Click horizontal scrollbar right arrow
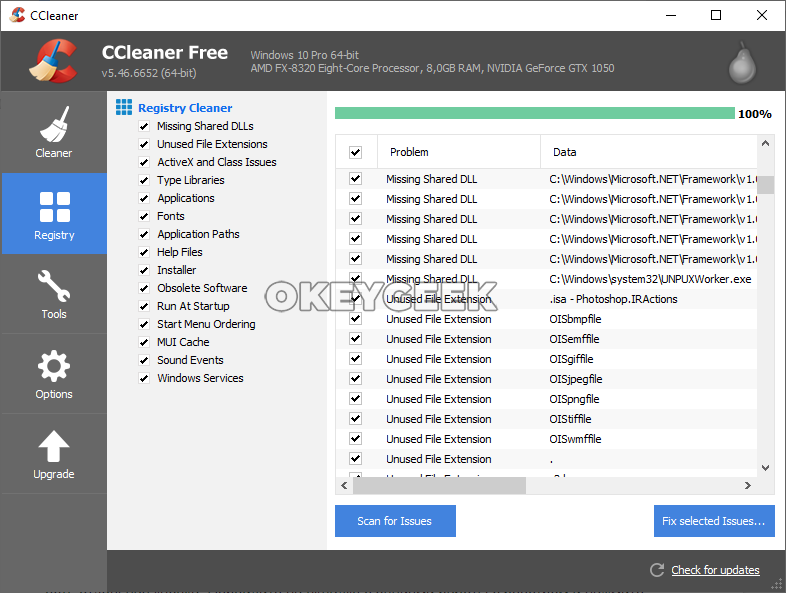This screenshot has height=593, width=786. point(748,485)
